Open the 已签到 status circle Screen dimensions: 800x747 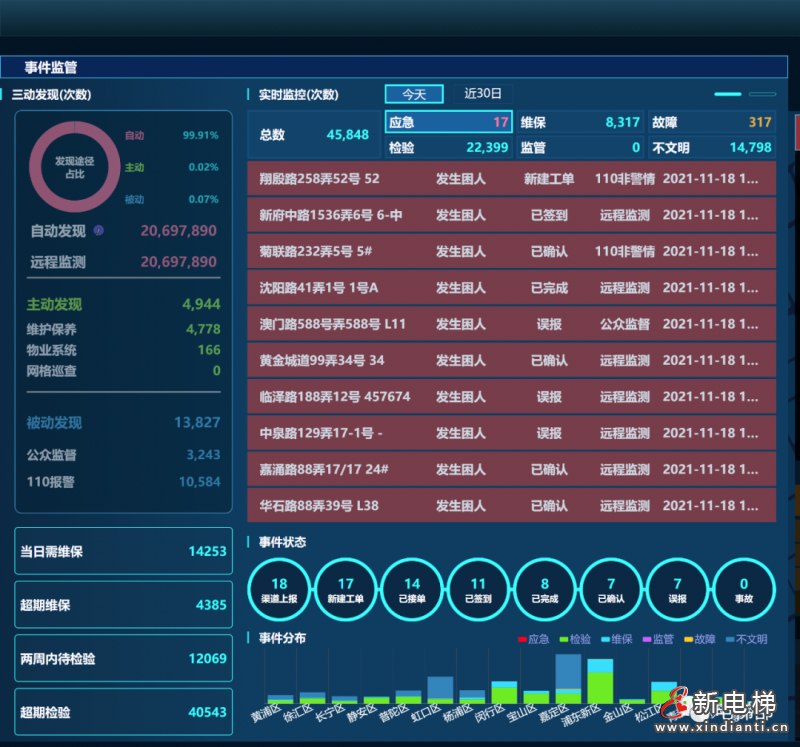point(478,589)
